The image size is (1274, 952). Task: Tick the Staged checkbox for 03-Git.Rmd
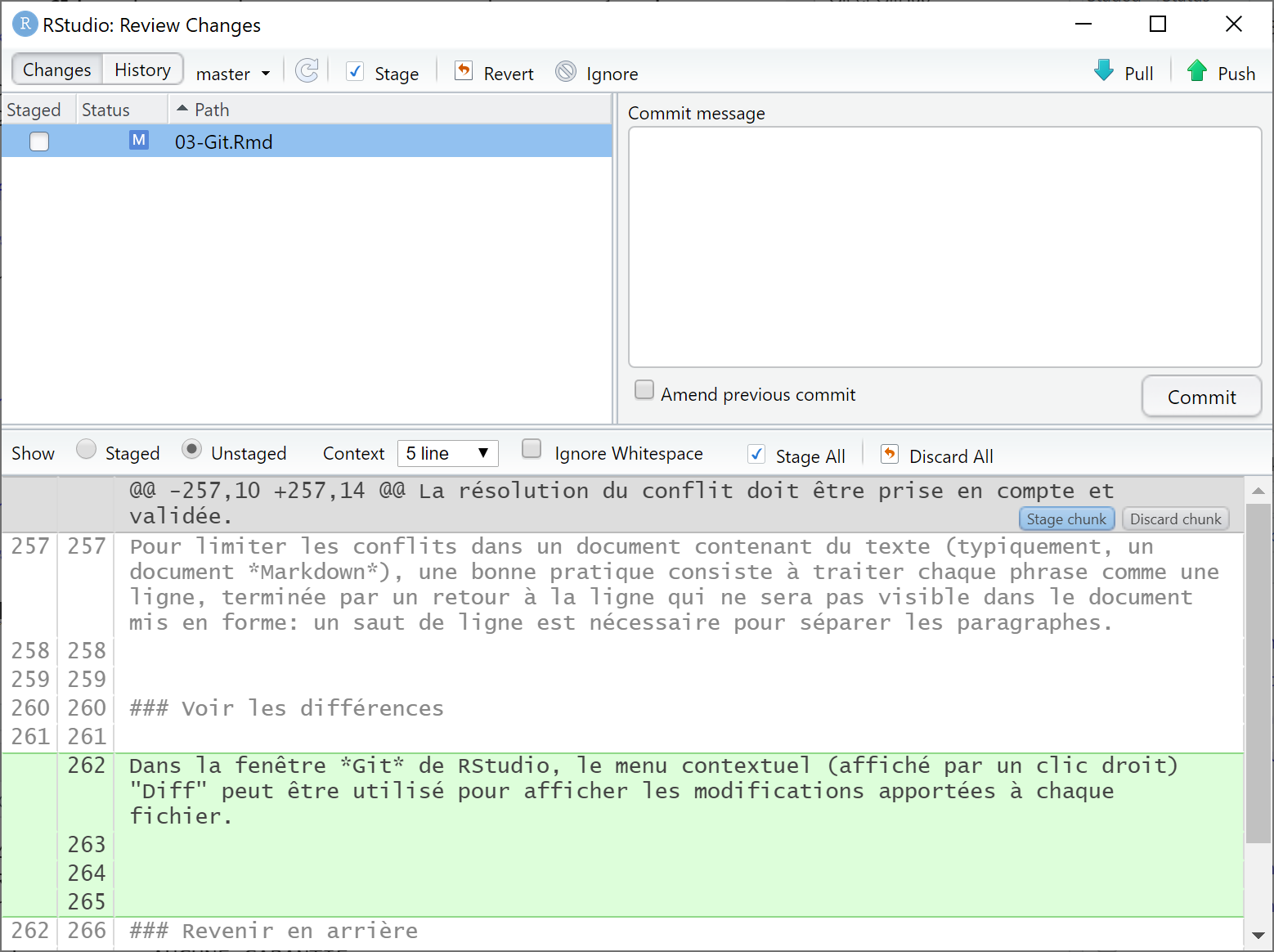tap(39, 141)
